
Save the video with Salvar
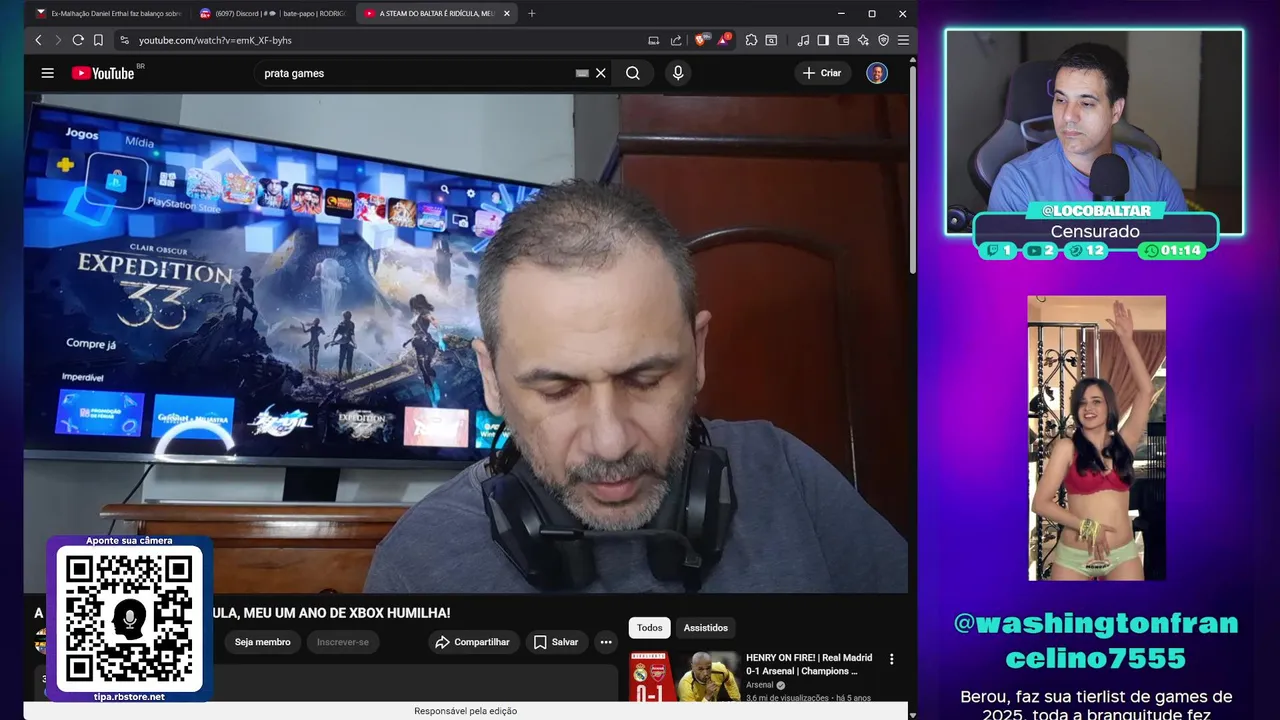tap(556, 642)
